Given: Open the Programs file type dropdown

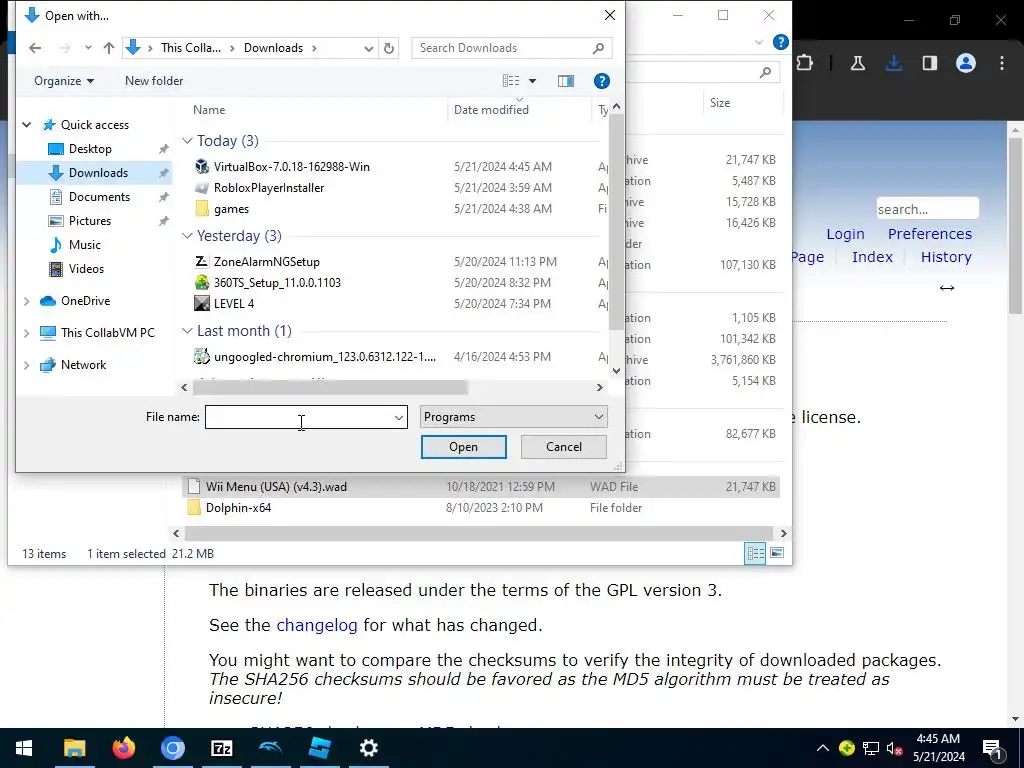Looking at the screenshot, I should coord(513,417).
